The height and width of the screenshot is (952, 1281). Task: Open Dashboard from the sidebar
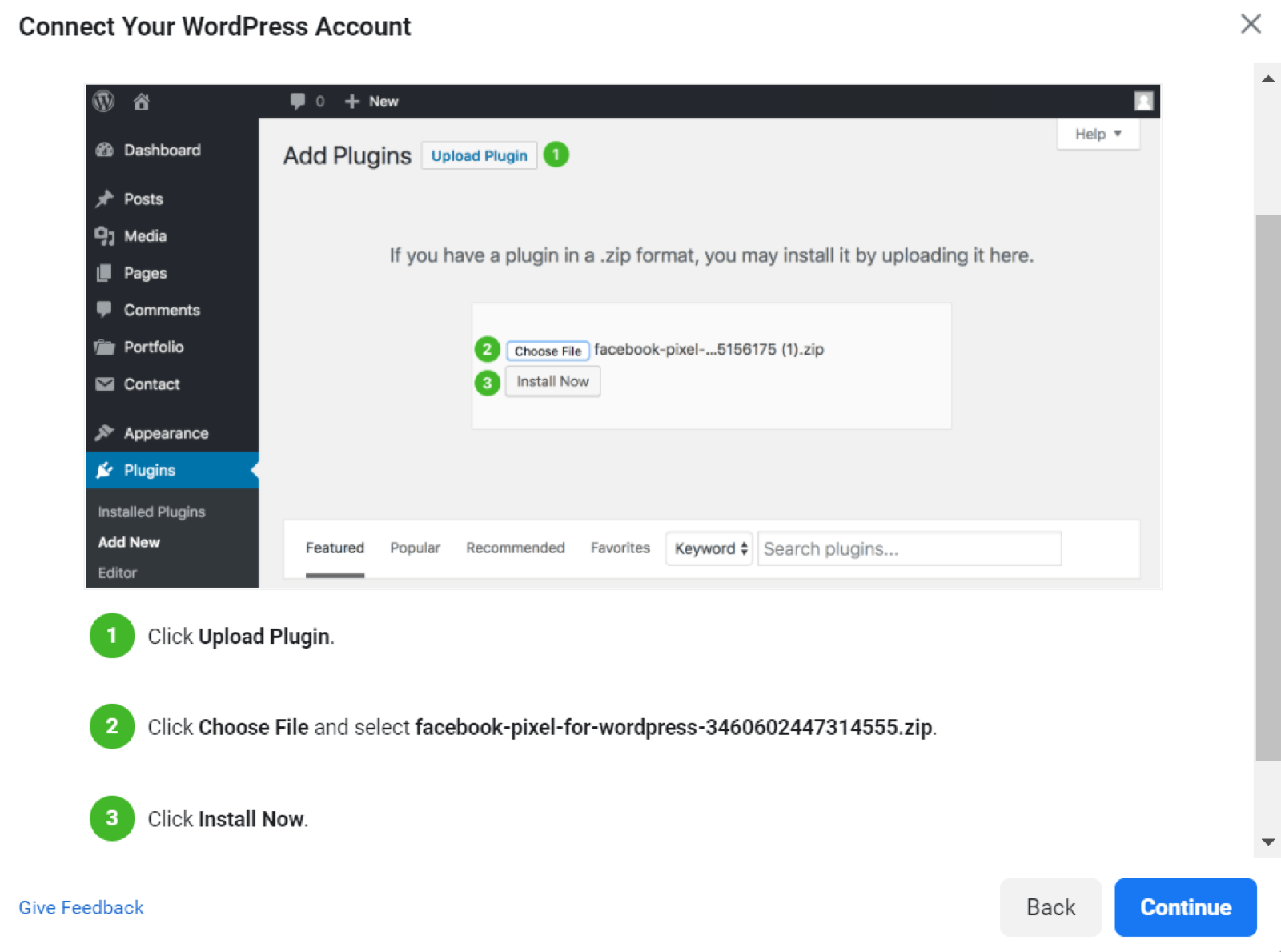click(162, 151)
